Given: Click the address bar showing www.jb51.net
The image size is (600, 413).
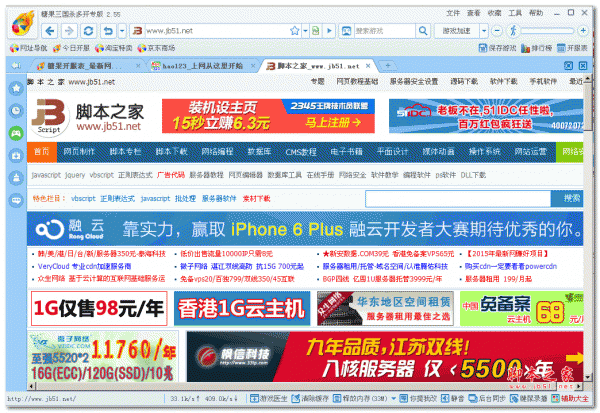Looking at the screenshot, I should (x=216, y=31).
